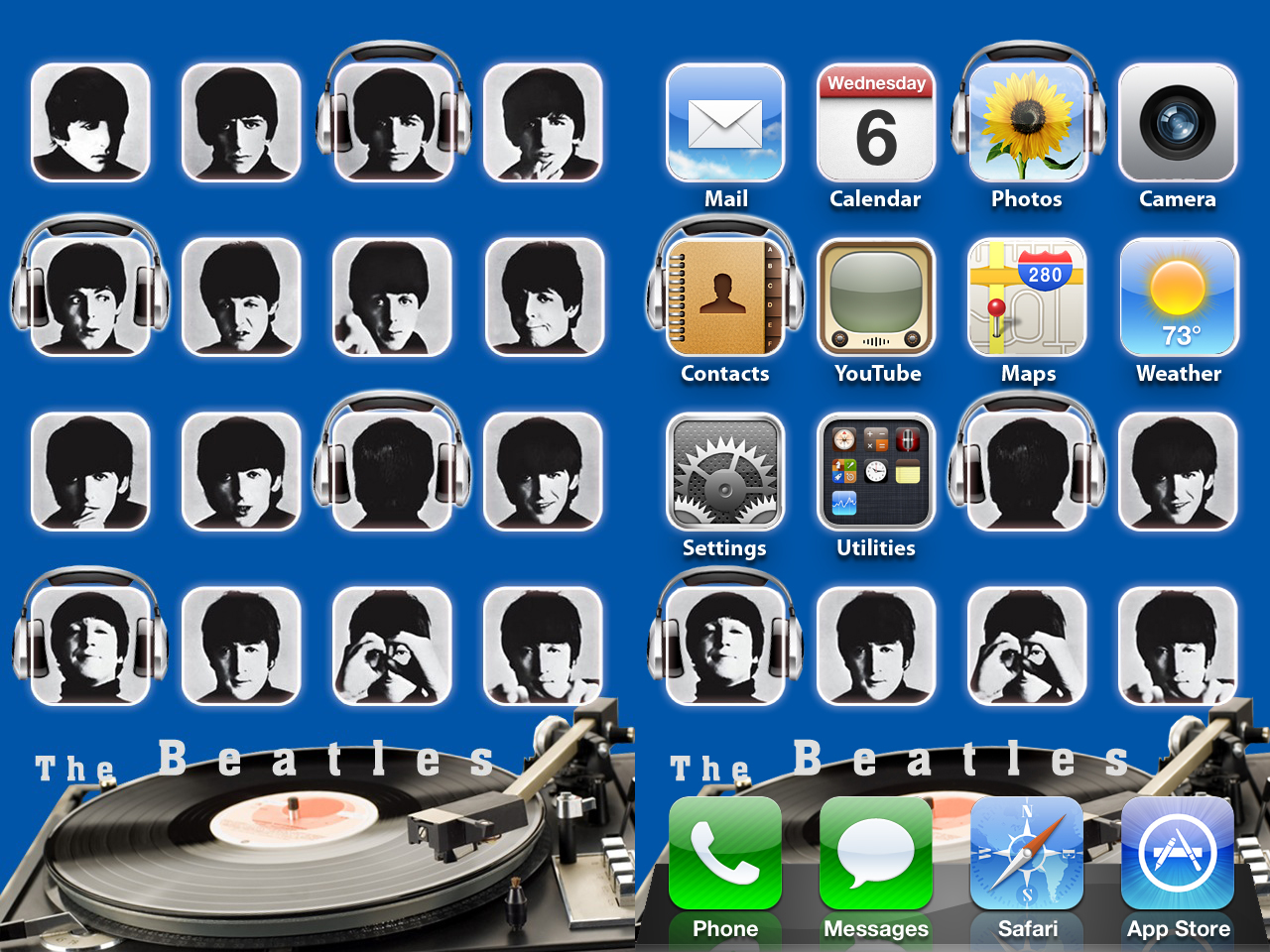1270x952 pixels.
Task: Launch the YouTube app
Action: tap(876, 297)
